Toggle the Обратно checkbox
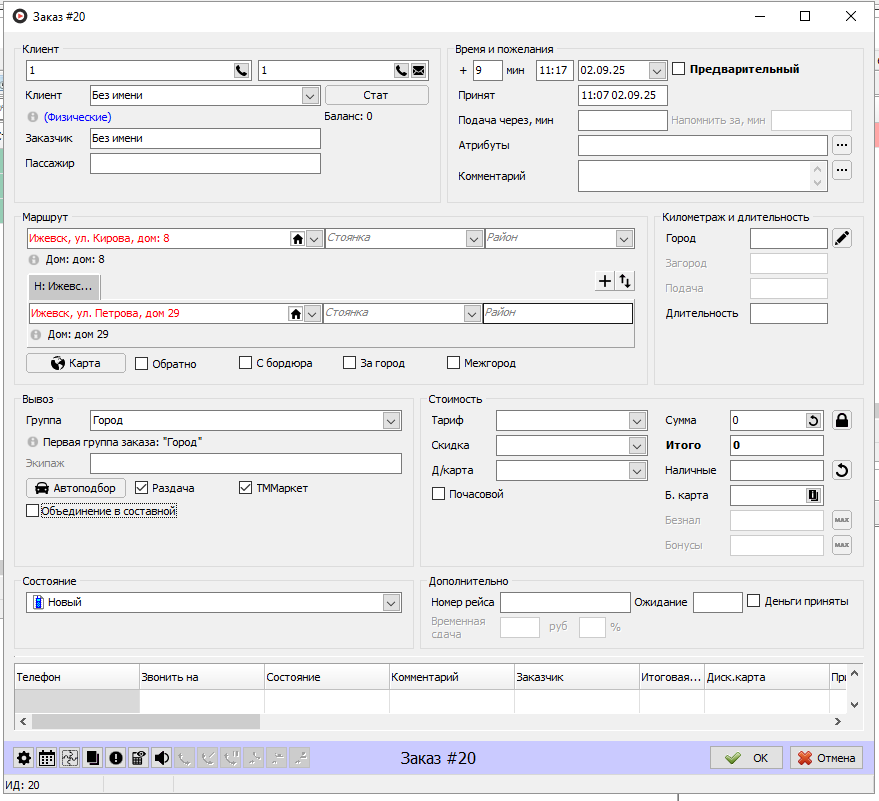Screen dimensions: 879x801 pos(142,363)
